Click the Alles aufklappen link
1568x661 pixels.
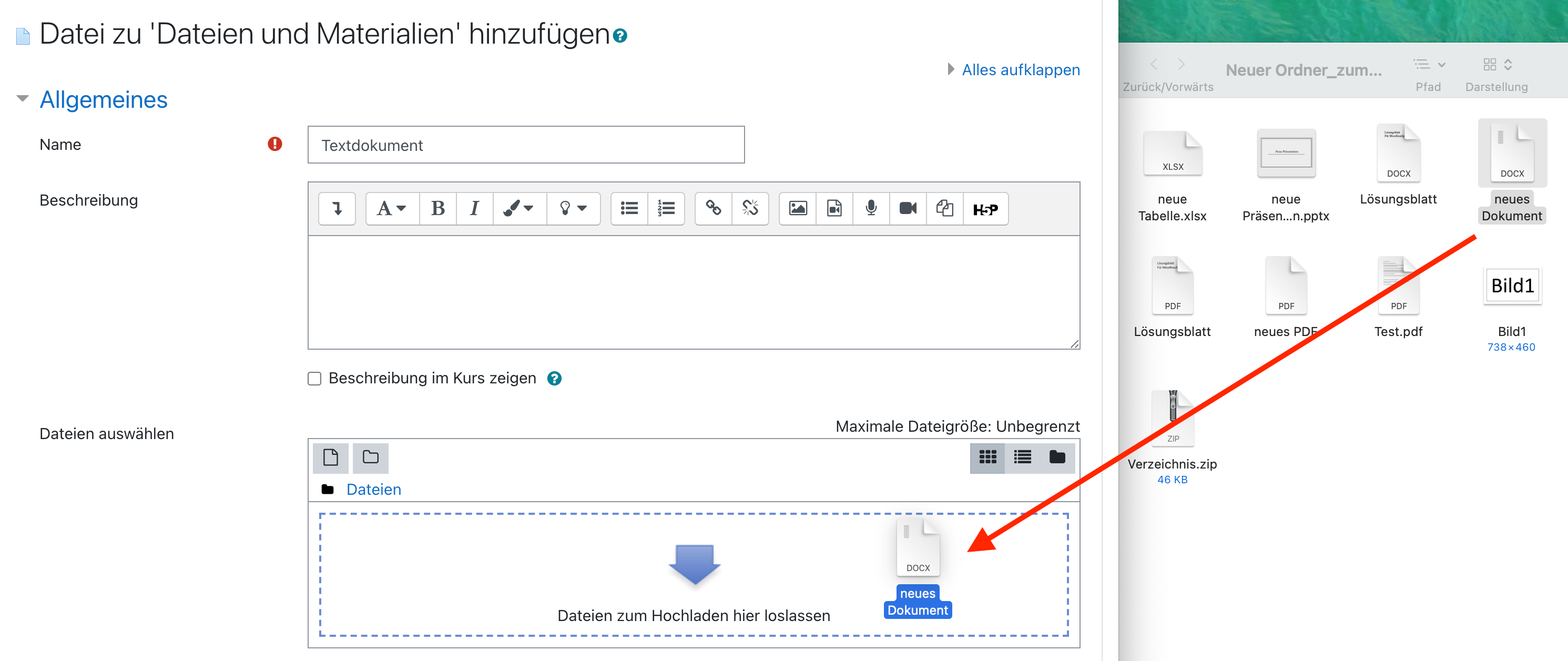[x=1020, y=70]
